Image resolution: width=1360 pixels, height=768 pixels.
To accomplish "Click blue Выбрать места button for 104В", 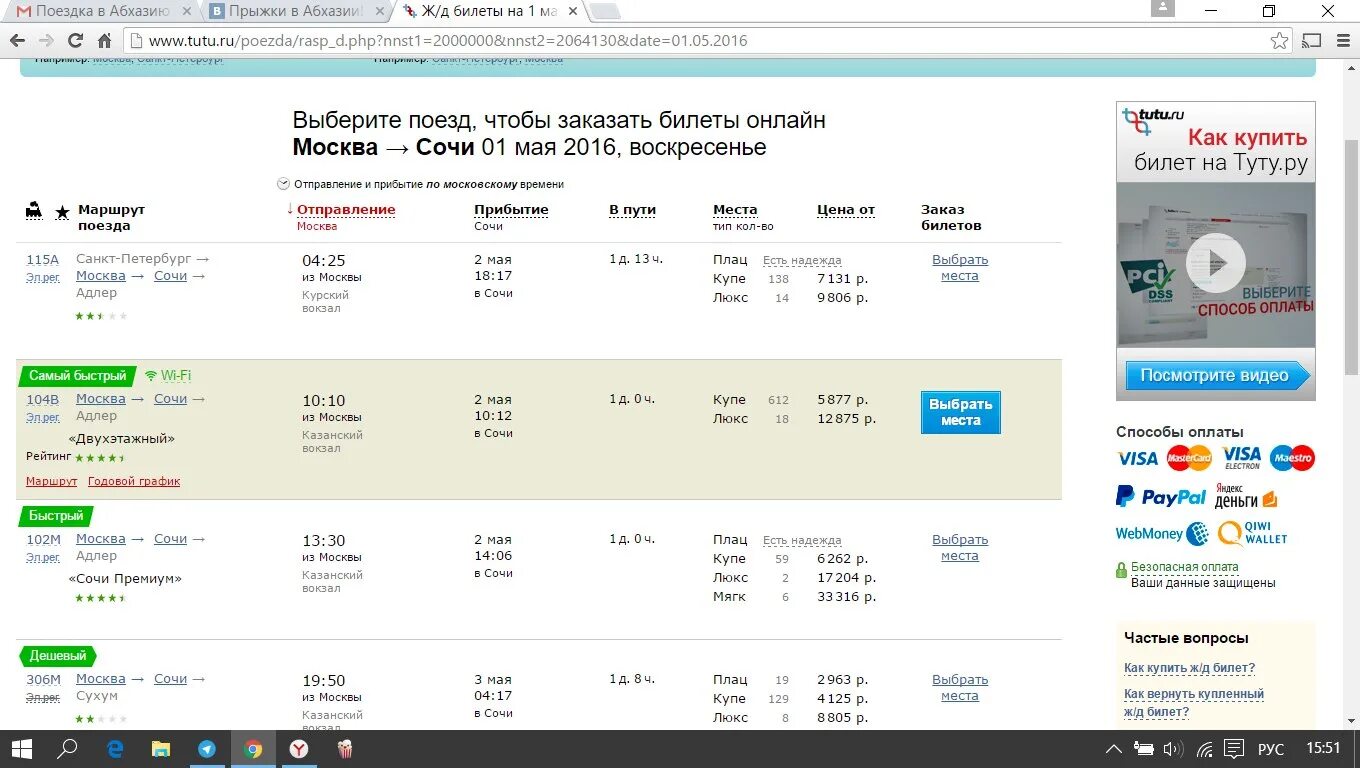I will [x=960, y=412].
